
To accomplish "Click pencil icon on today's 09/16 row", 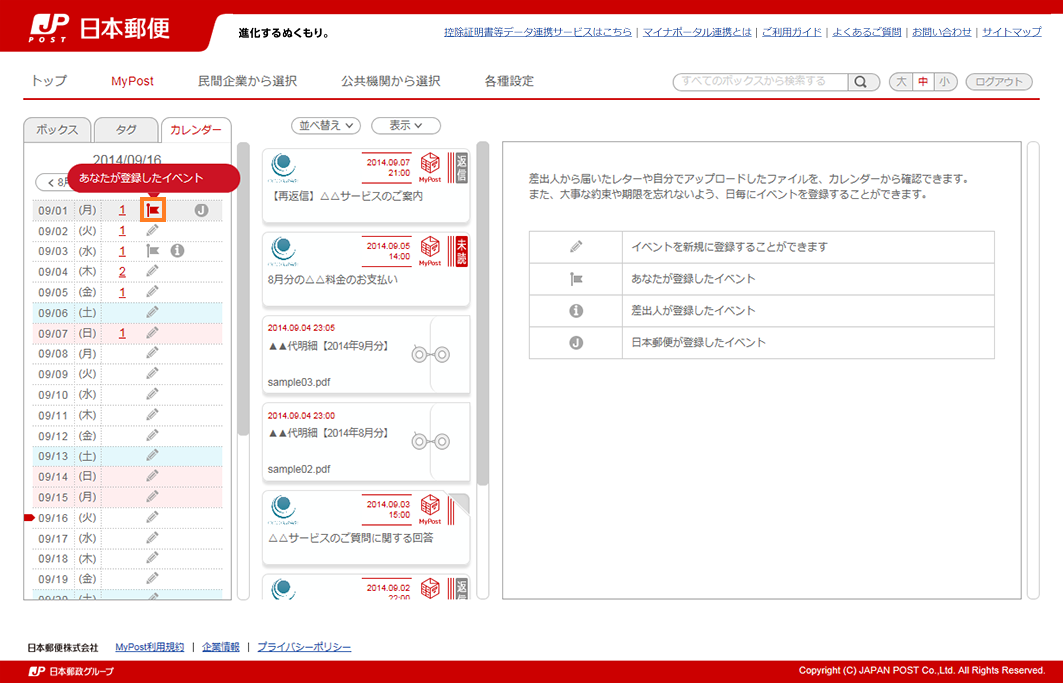I will [x=153, y=518].
